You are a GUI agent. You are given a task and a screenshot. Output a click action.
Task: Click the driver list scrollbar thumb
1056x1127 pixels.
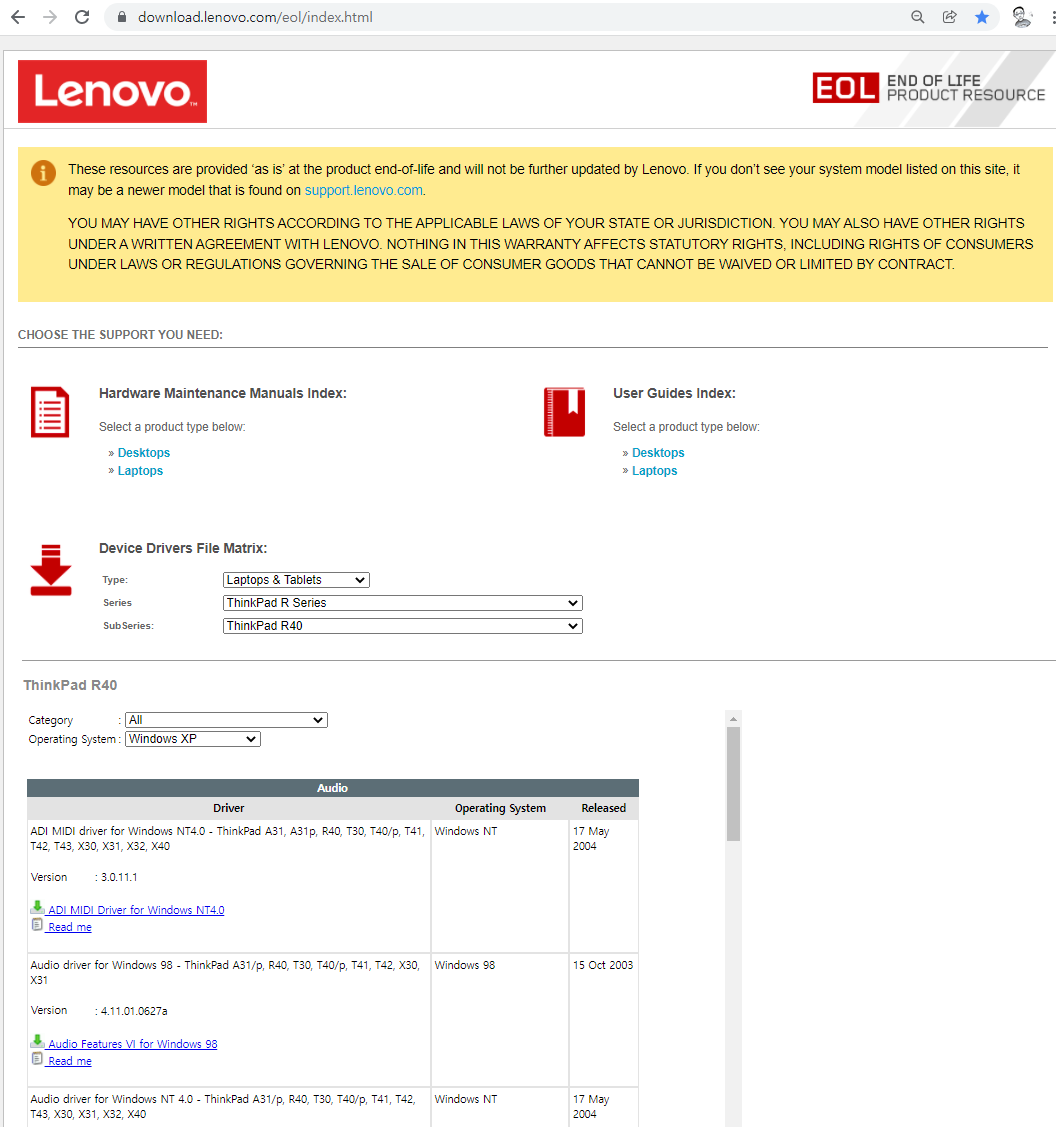pyautogui.click(x=733, y=784)
